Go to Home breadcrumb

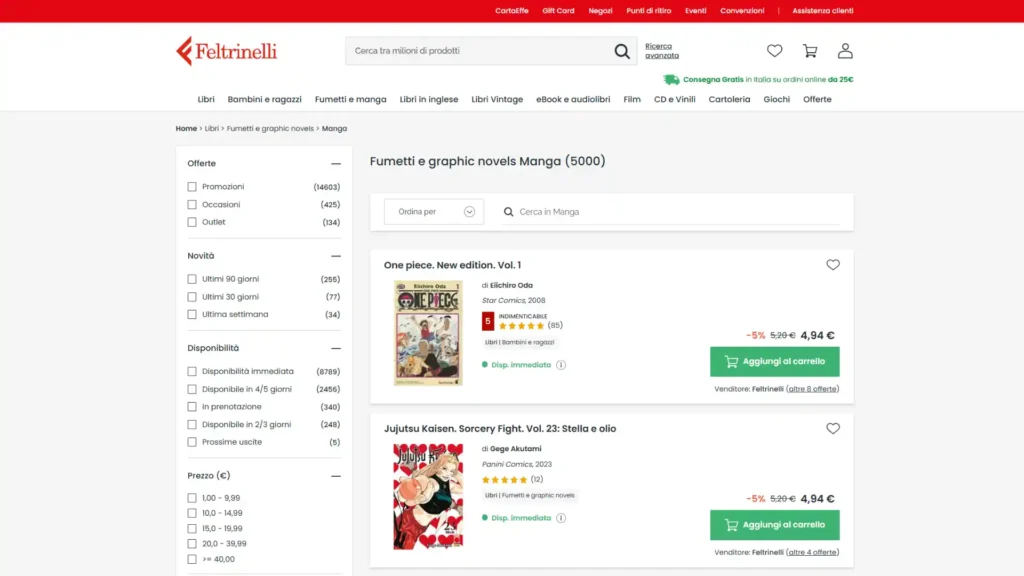(186, 129)
